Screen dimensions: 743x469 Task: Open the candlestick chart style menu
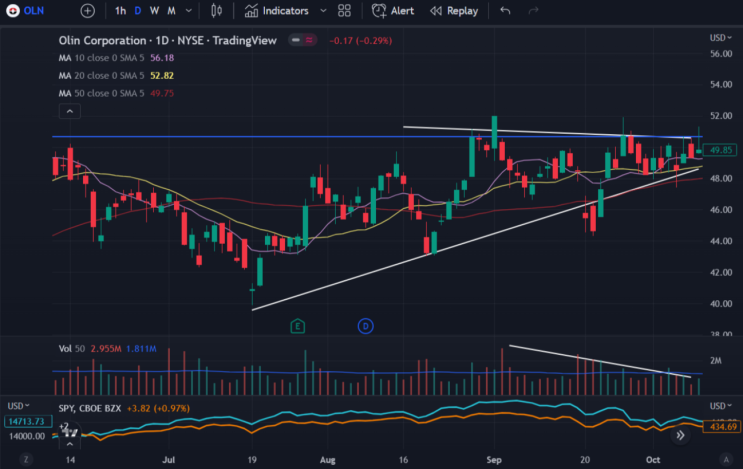(217, 10)
